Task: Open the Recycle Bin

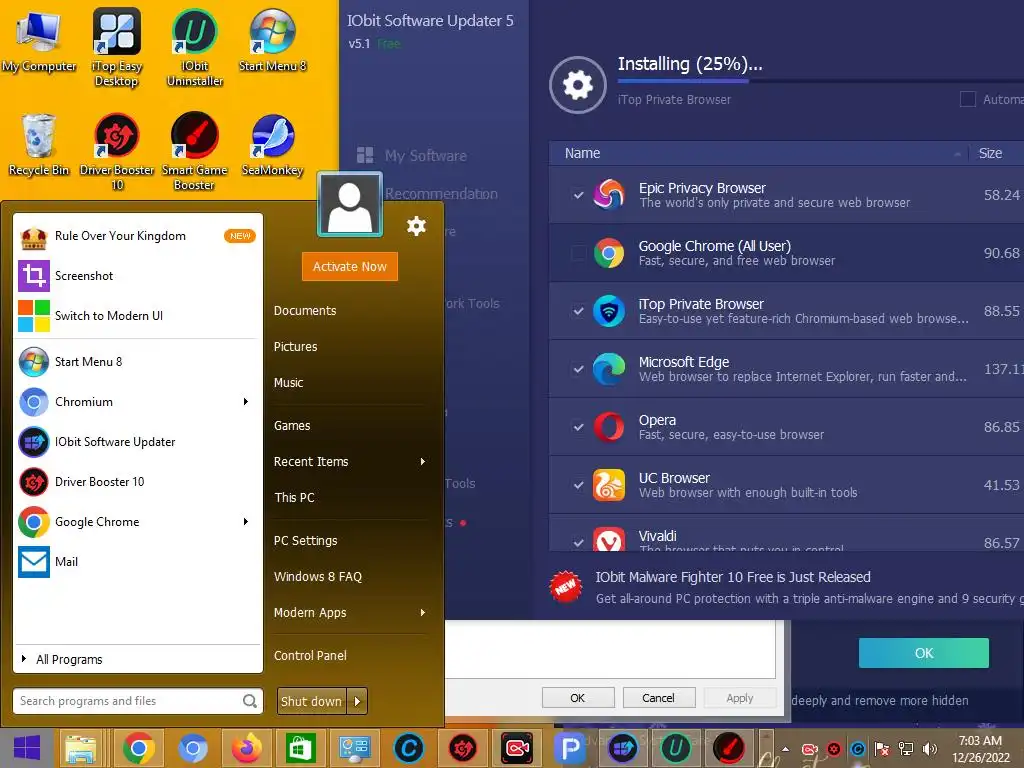Action: tap(39, 144)
